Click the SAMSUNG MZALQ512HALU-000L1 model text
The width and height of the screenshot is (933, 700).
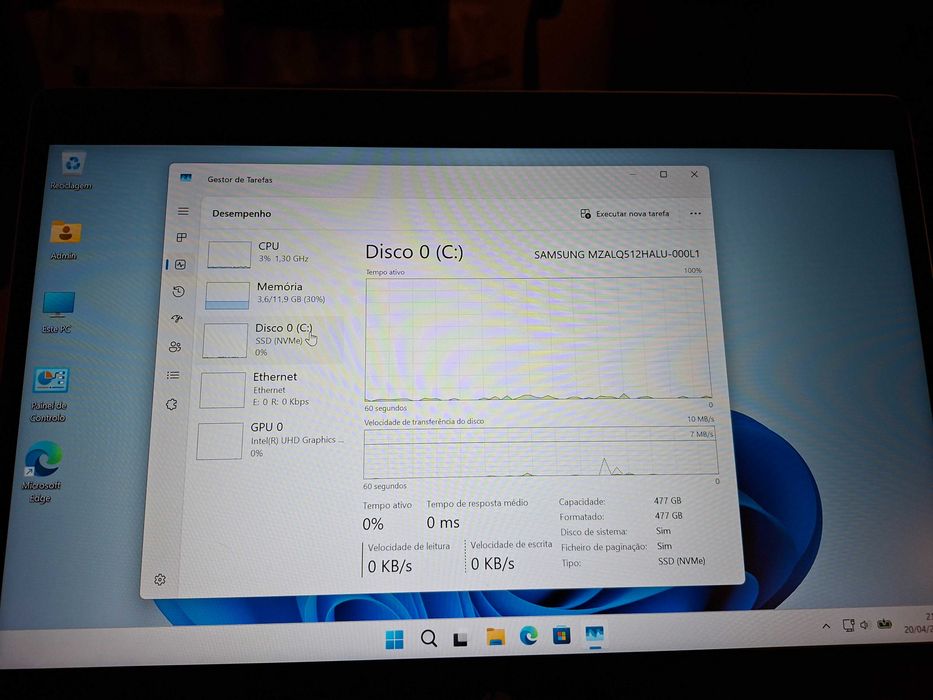616,254
